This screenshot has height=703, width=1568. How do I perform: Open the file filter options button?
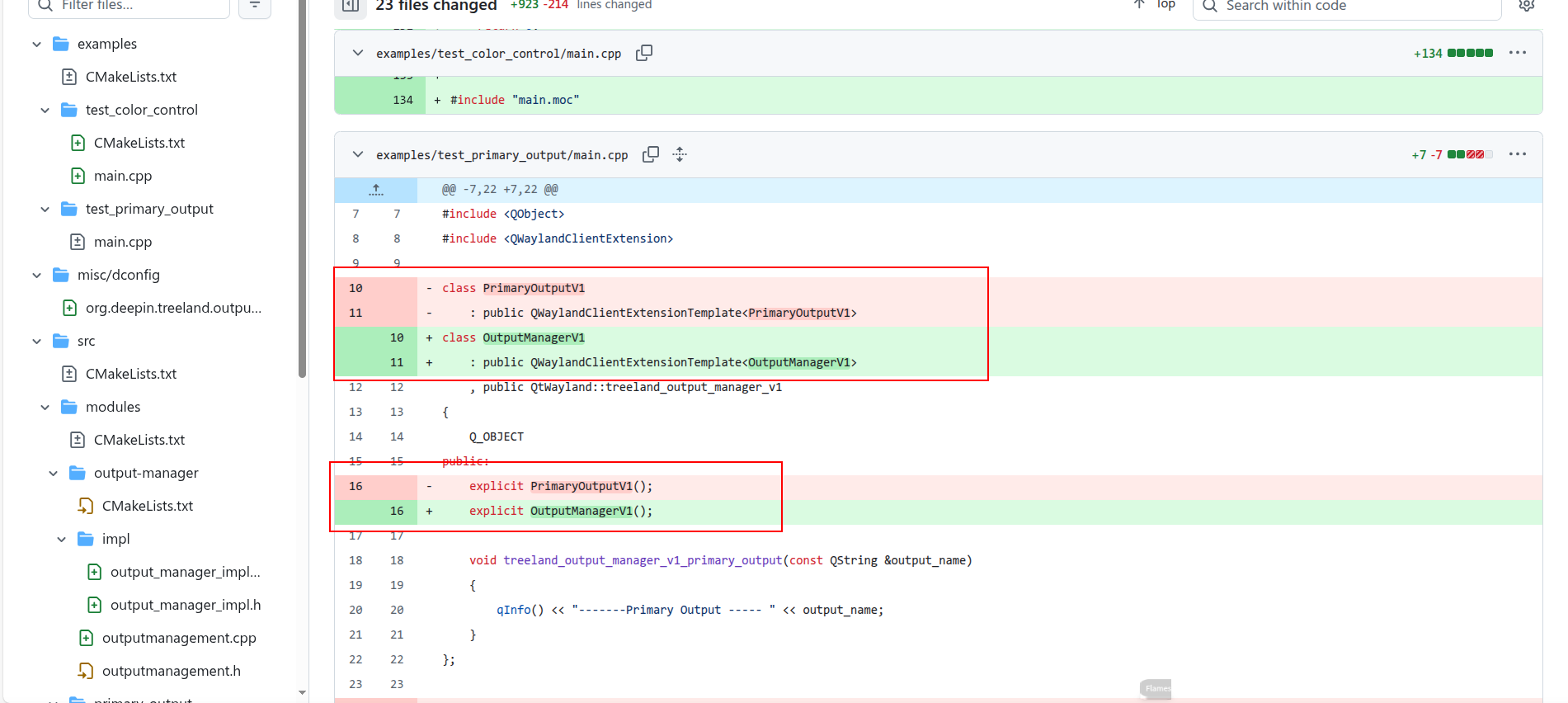point(255,6)
